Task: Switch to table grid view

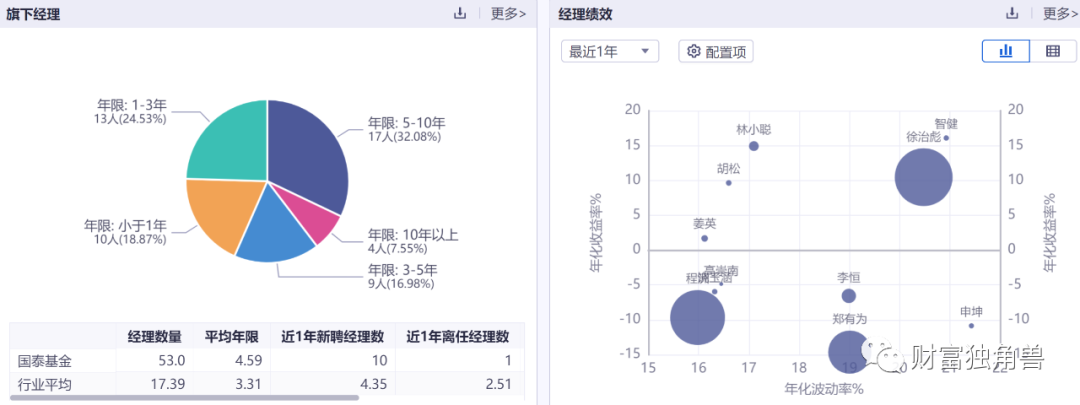Action: 1053,51
